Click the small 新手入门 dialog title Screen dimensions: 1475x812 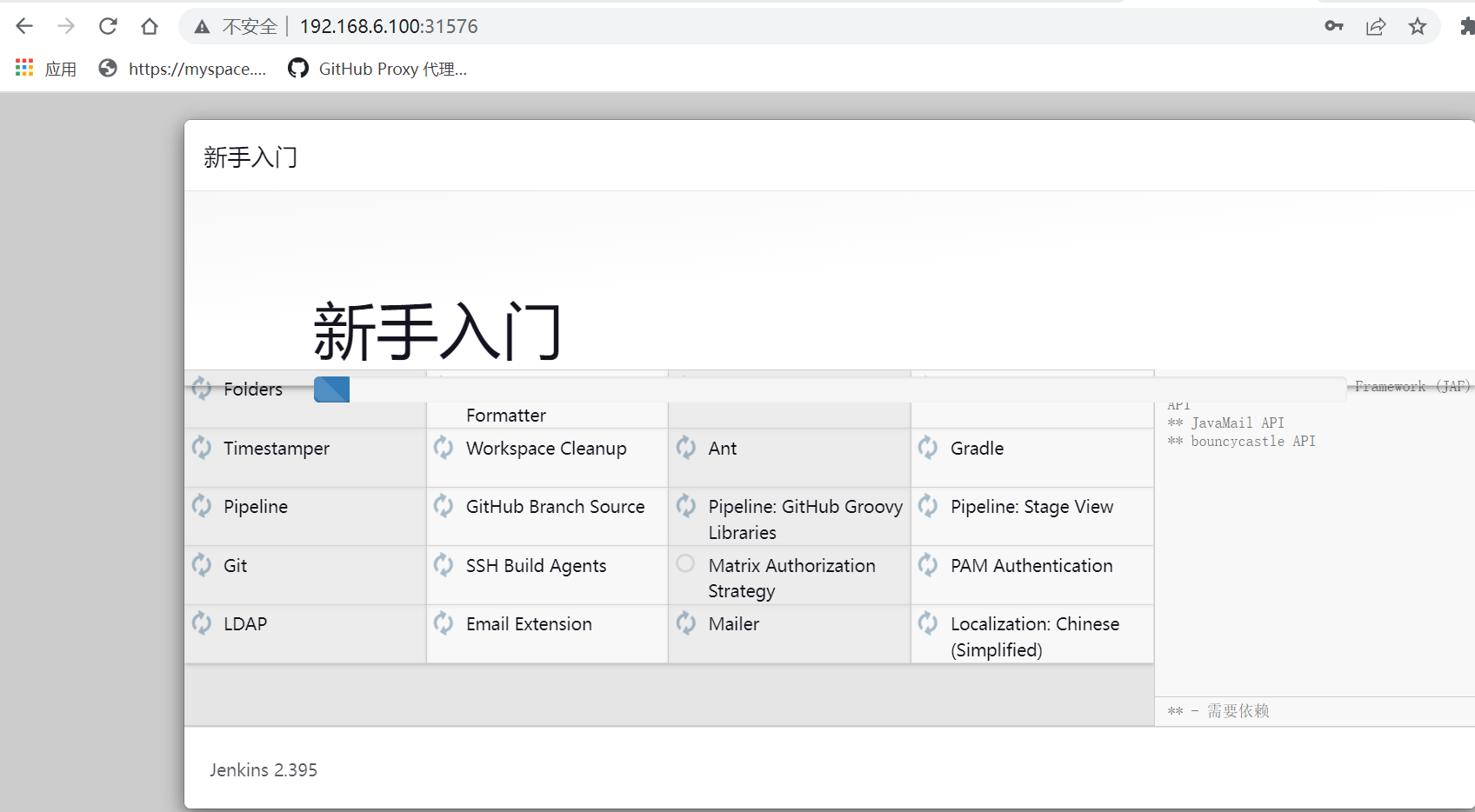pyautogui.click(x=250, y=157)
